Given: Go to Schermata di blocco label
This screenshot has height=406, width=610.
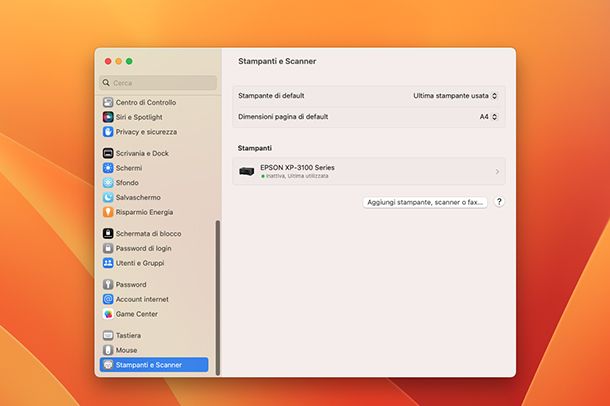Looking at the screenshot, I should pos(148,234).
